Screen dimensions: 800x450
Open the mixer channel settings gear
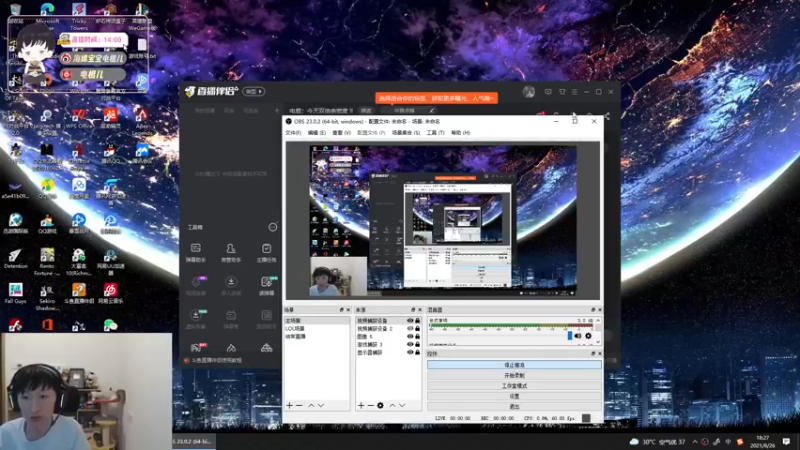pyautogui.click(x=588, y=336)
